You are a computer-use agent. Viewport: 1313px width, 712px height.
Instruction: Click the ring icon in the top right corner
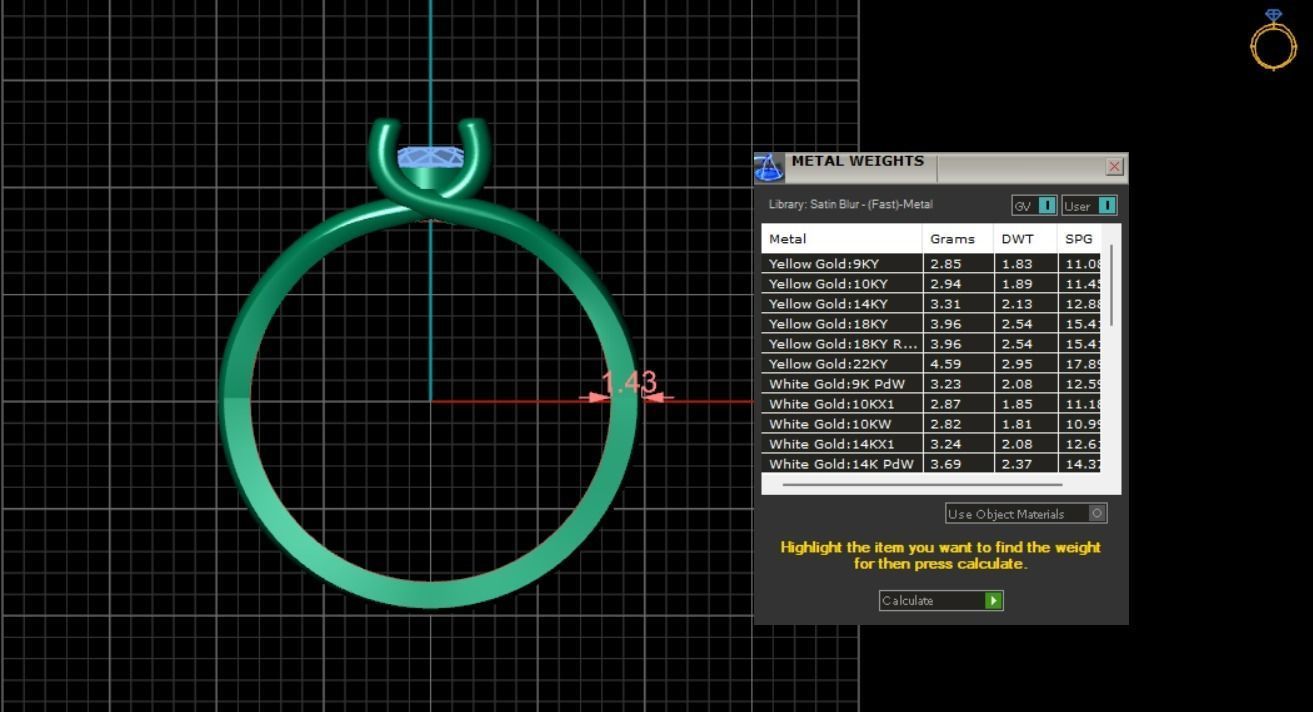[1273, 40]
